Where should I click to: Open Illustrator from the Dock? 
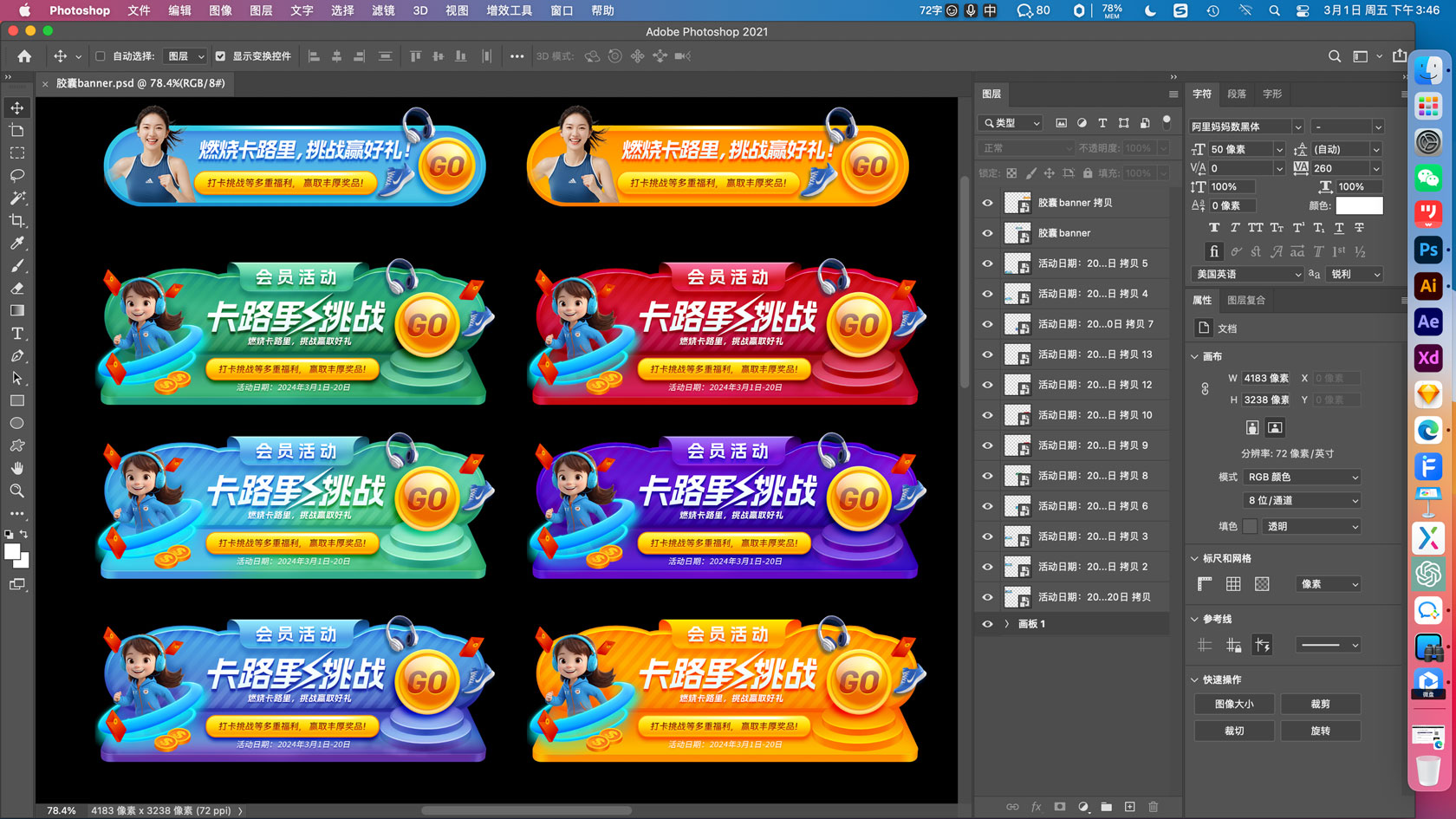click(1428, 286)
